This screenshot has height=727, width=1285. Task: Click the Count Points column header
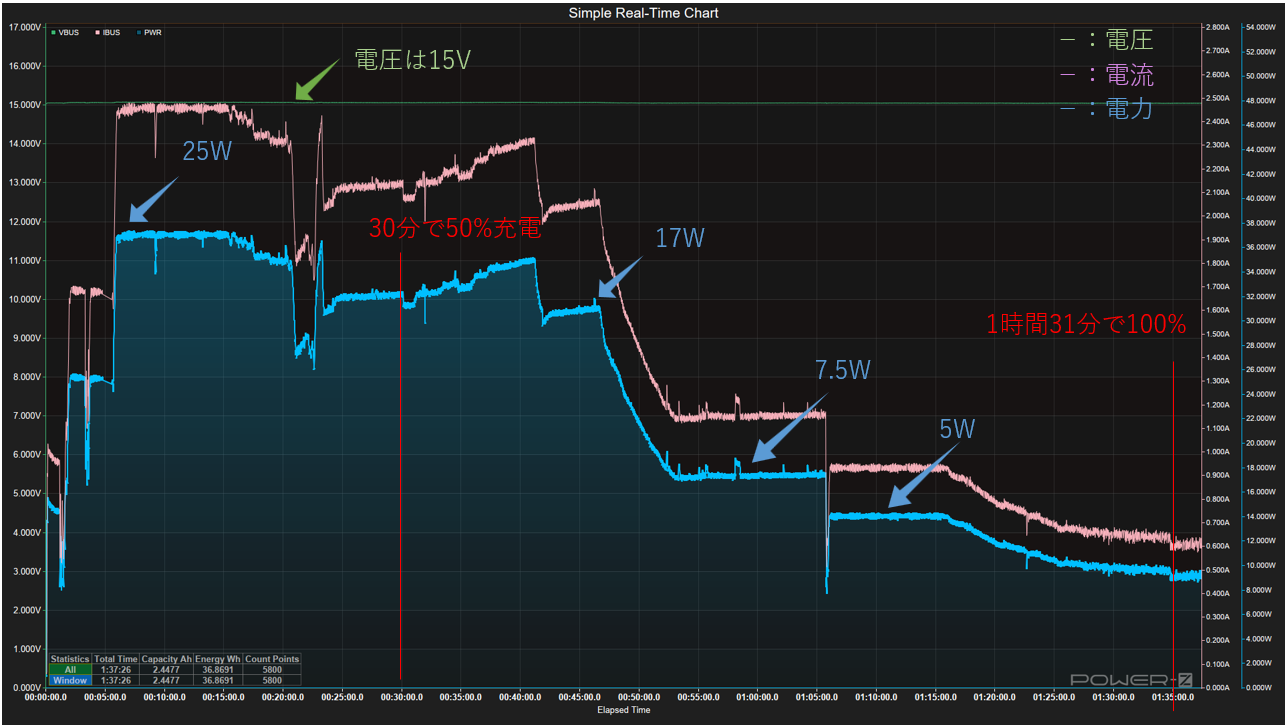pos(271,660)
